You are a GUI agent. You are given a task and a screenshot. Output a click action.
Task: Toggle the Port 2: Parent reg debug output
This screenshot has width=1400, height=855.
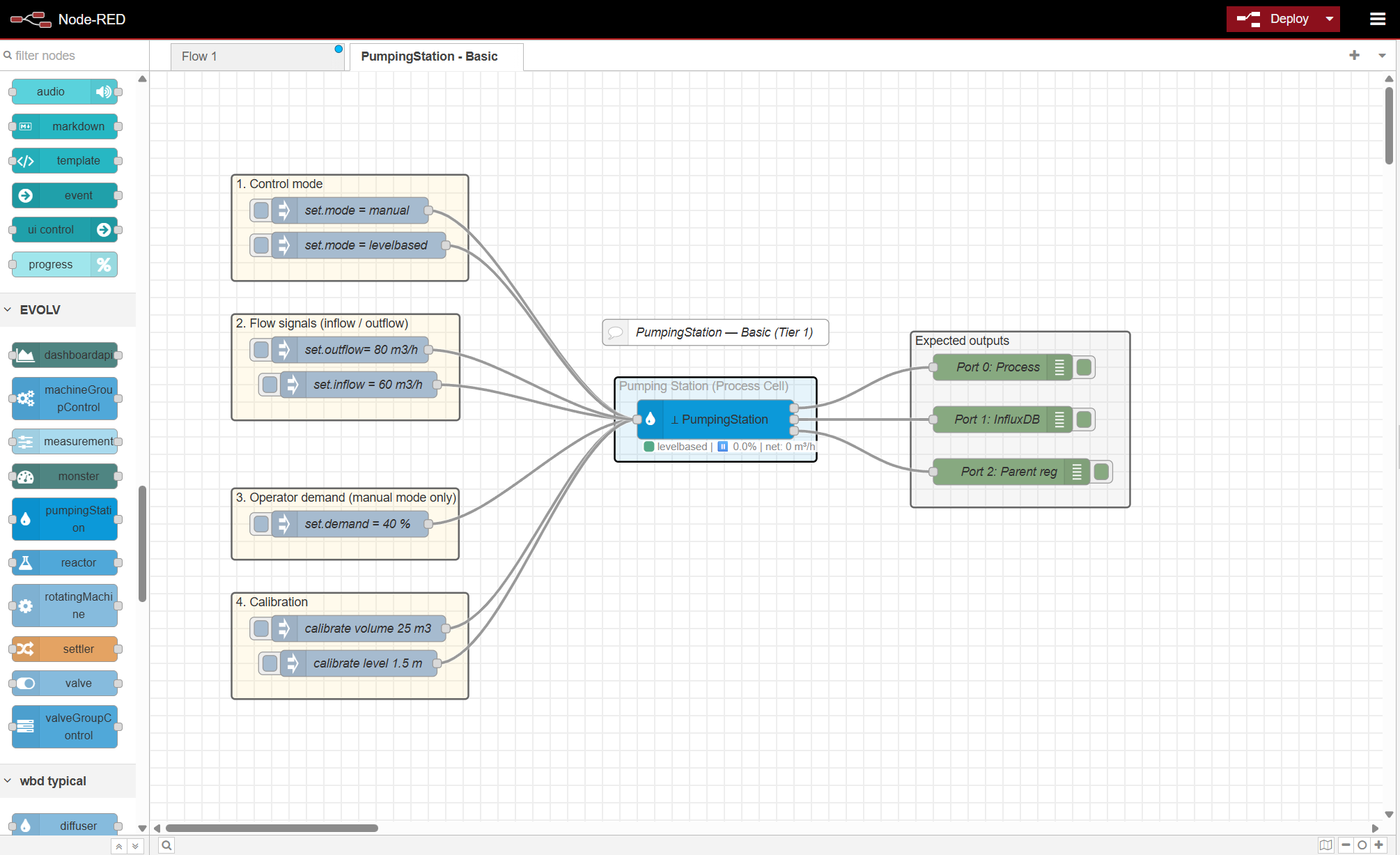1101,472
